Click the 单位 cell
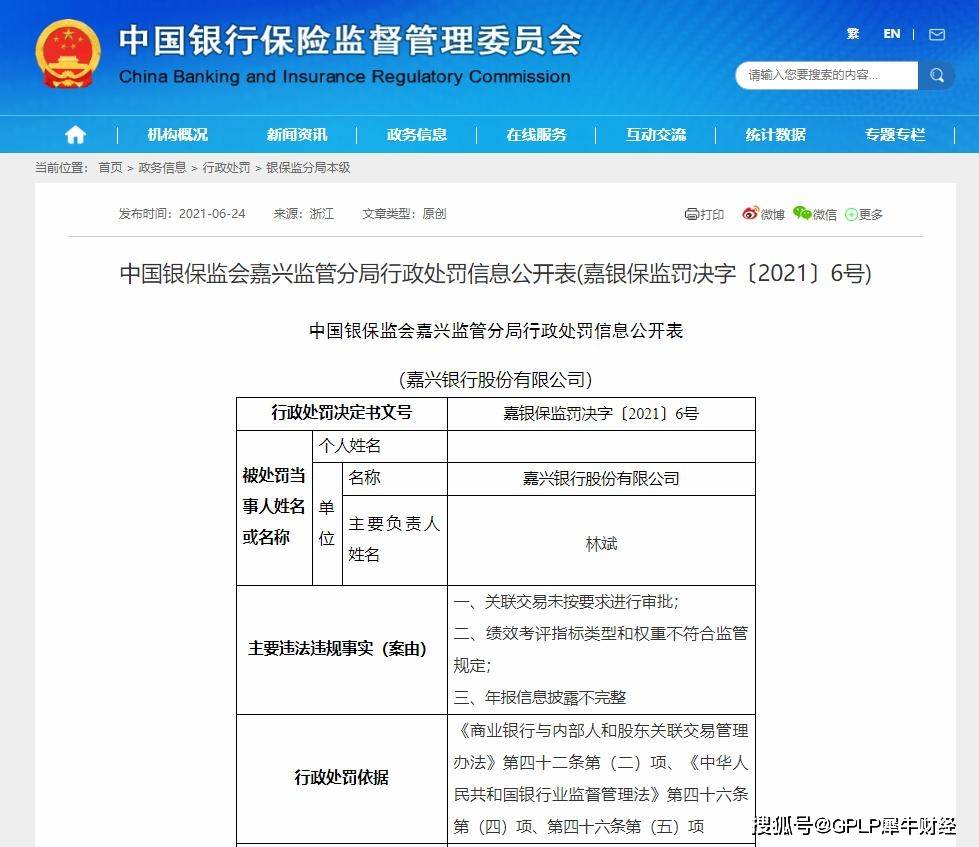 point(327,524)
